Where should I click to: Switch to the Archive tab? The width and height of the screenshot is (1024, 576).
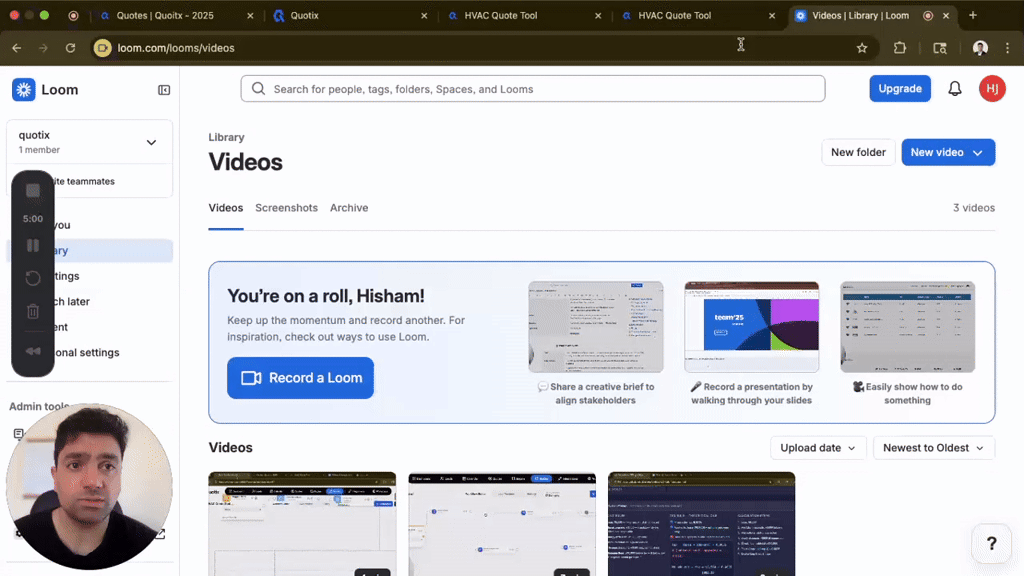[x=349, y=208]
